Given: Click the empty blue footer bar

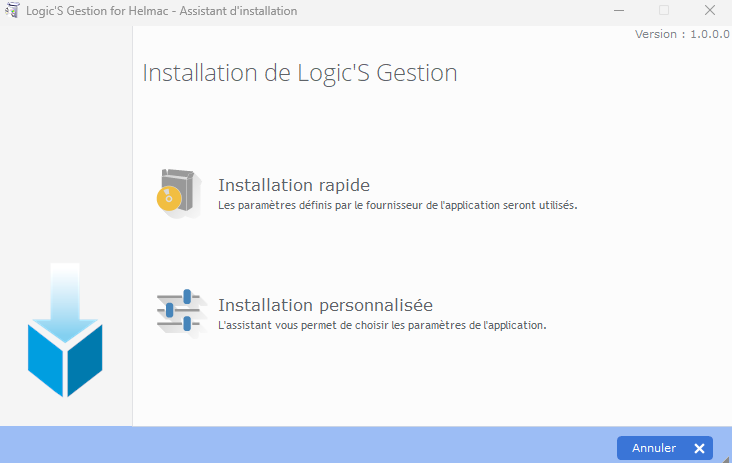Looking at the screenshot, I should [300, 445].
